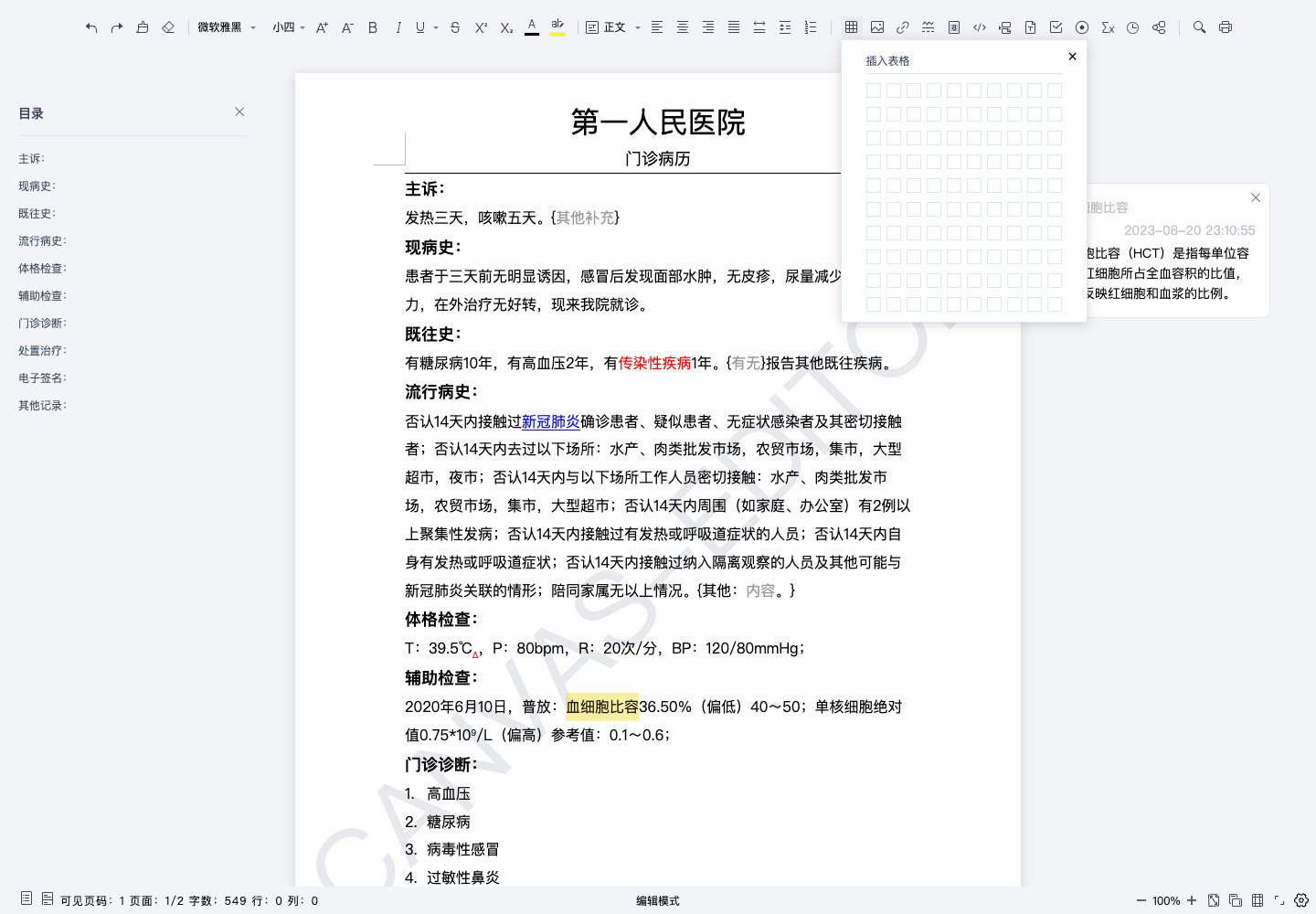This screenshot has height=914, width=1316.
Task: Close the insert table popup
Action: [x=1073, y=57]
